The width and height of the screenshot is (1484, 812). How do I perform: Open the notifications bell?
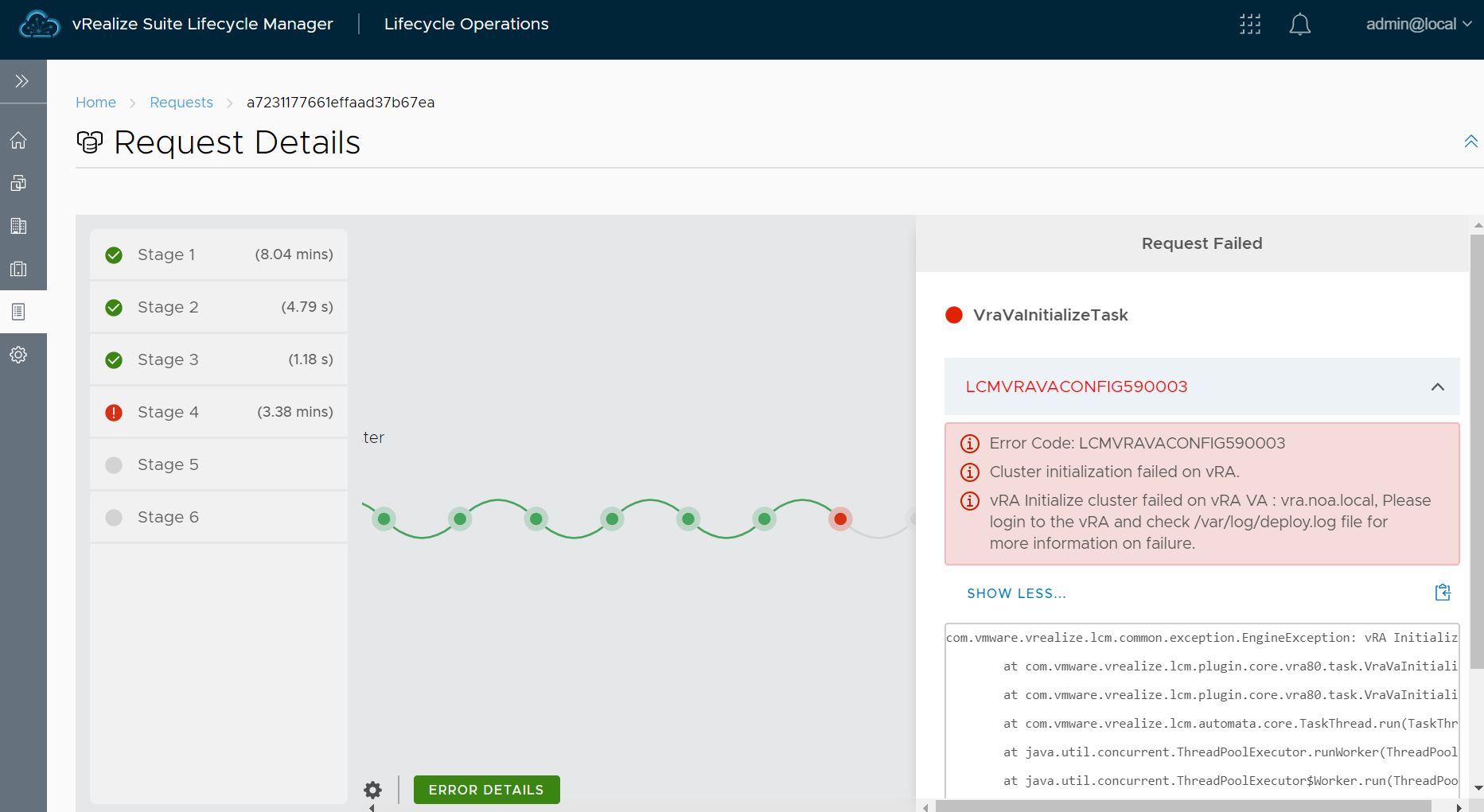1299,25
